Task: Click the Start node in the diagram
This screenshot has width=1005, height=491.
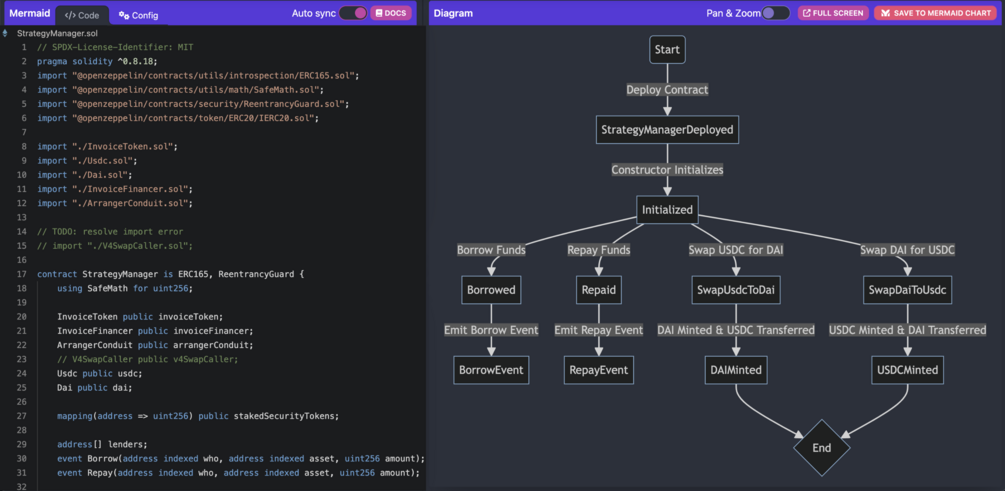Action: click(x=667, y=49)
